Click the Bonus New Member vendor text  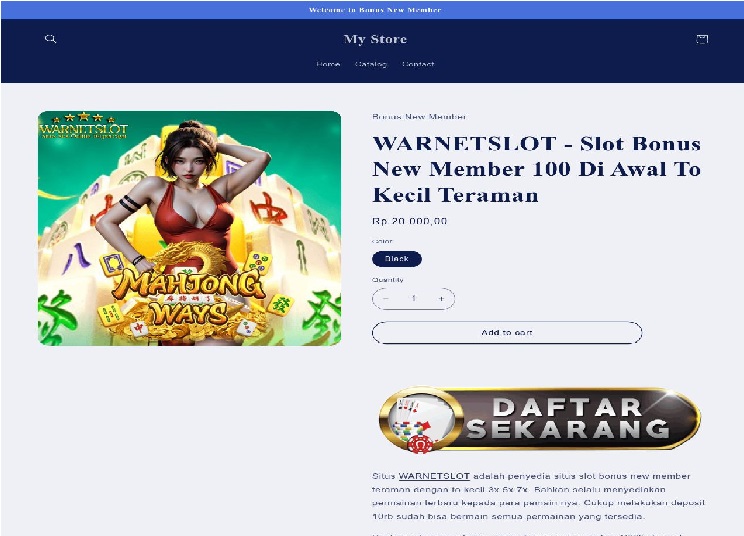tap(419, 117)
